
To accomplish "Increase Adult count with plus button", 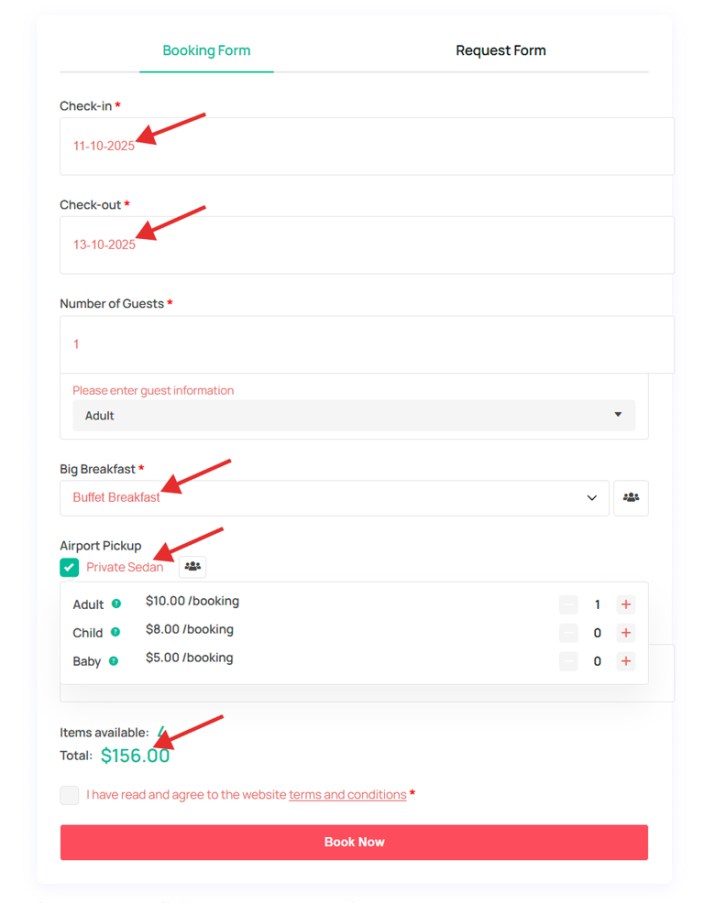I will (626, 604).
